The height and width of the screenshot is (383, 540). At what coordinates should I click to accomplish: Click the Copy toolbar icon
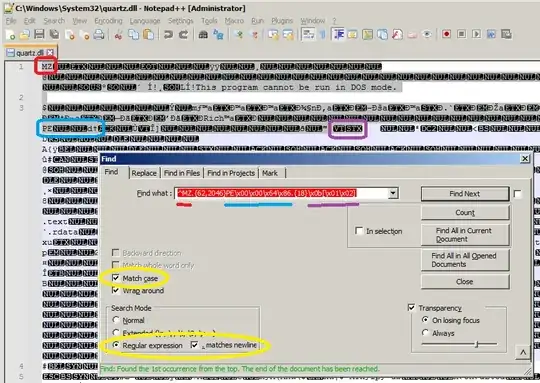click(133, 34)
